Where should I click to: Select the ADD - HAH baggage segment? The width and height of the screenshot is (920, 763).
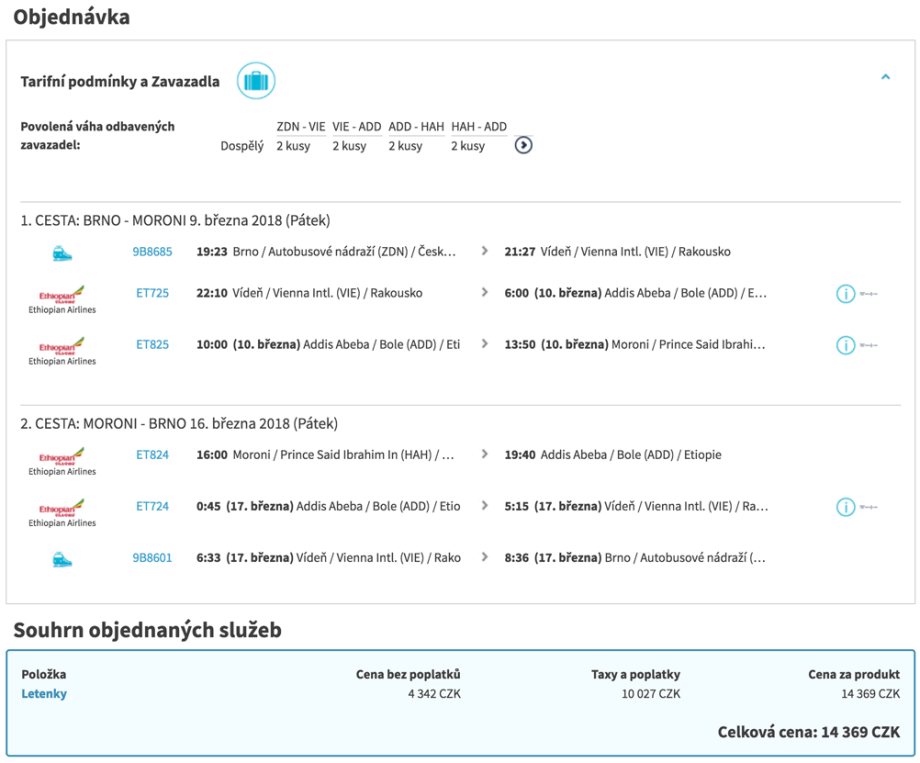415,127
